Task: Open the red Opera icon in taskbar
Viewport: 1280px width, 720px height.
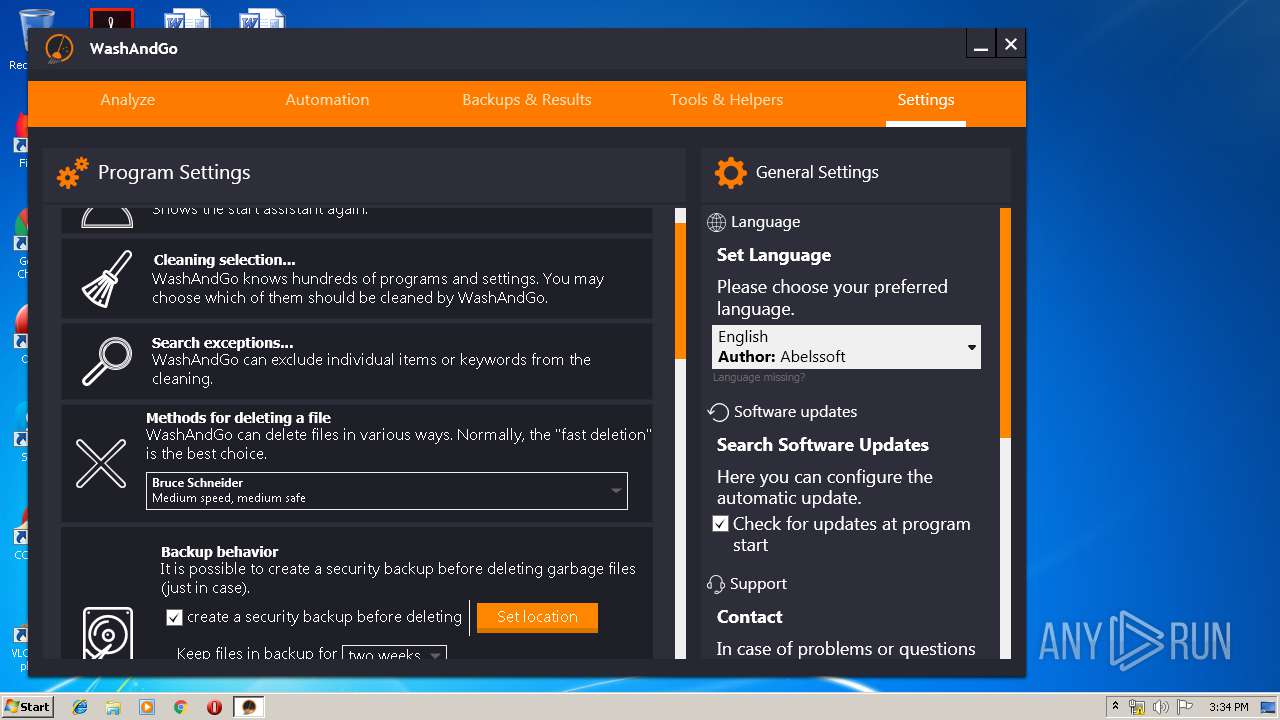Action: click(214, 707)
